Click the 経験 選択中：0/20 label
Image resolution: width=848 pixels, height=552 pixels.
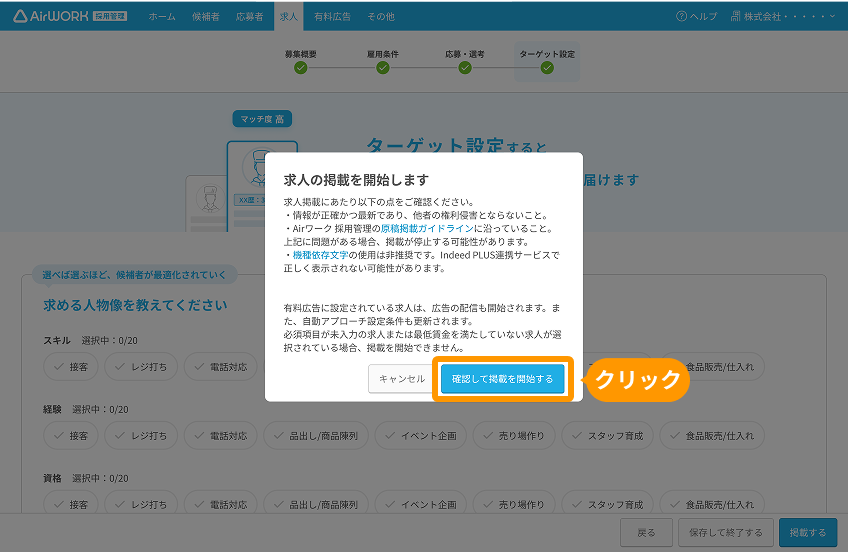coord(86,409)
